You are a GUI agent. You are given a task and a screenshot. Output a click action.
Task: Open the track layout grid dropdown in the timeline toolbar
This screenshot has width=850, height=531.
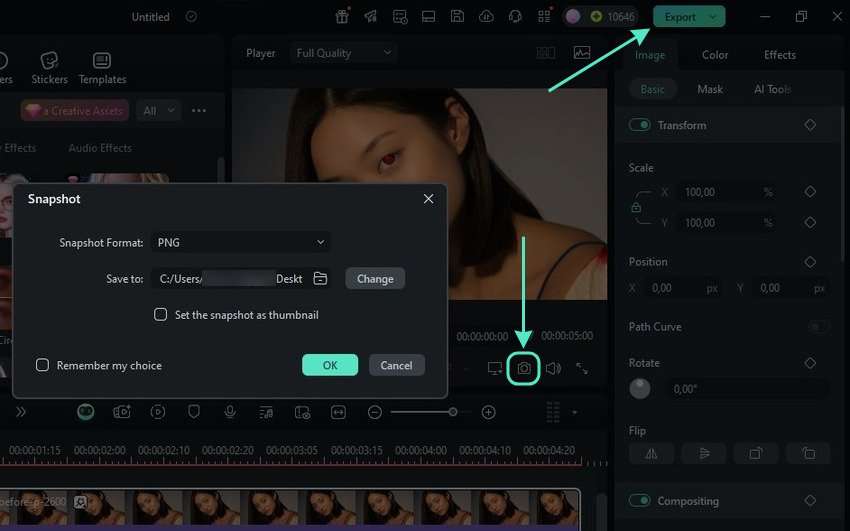(561, 412)
